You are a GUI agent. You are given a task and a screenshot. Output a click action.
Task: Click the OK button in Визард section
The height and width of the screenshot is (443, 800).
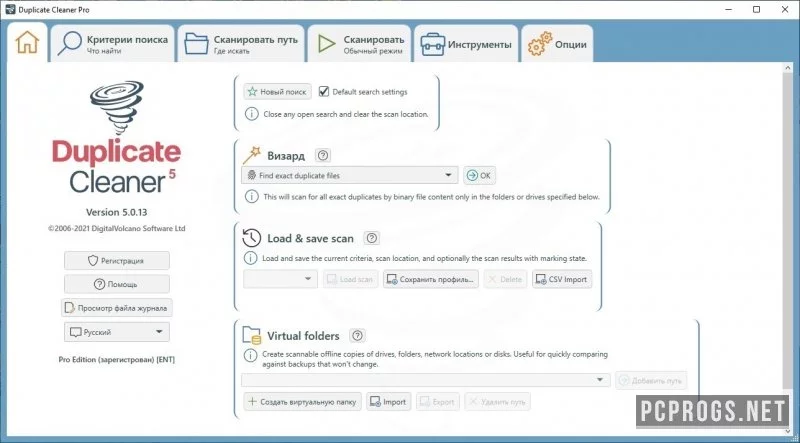click(x=479, y=175)
